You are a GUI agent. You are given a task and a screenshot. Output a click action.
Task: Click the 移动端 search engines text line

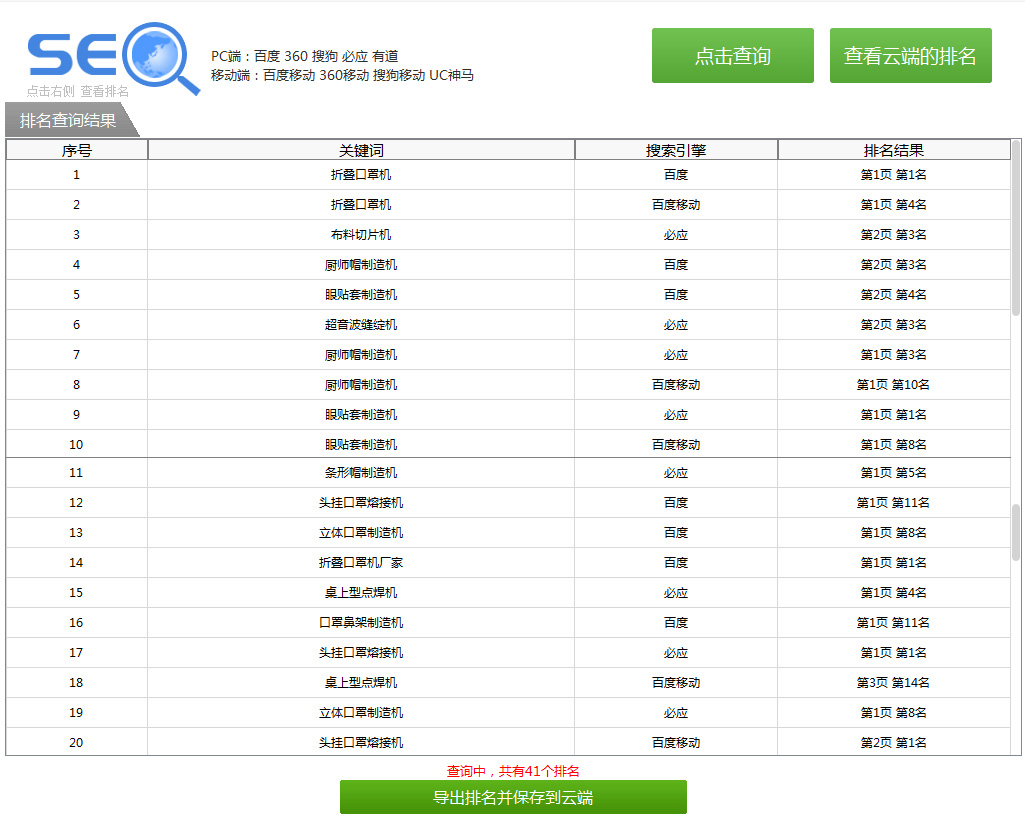tap(342, 75)
